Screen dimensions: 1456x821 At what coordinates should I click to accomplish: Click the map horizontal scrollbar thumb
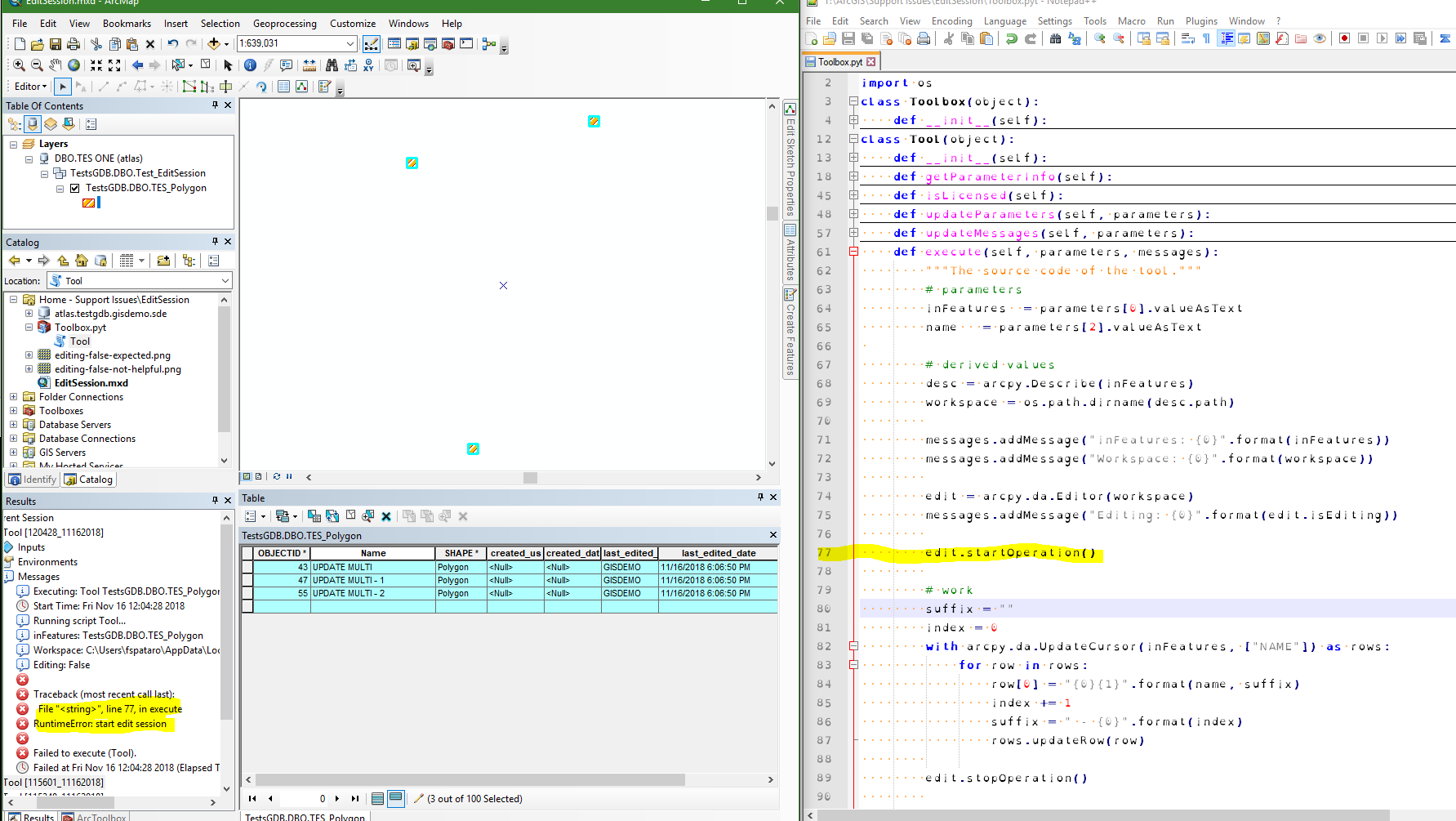tap(530, 477)
